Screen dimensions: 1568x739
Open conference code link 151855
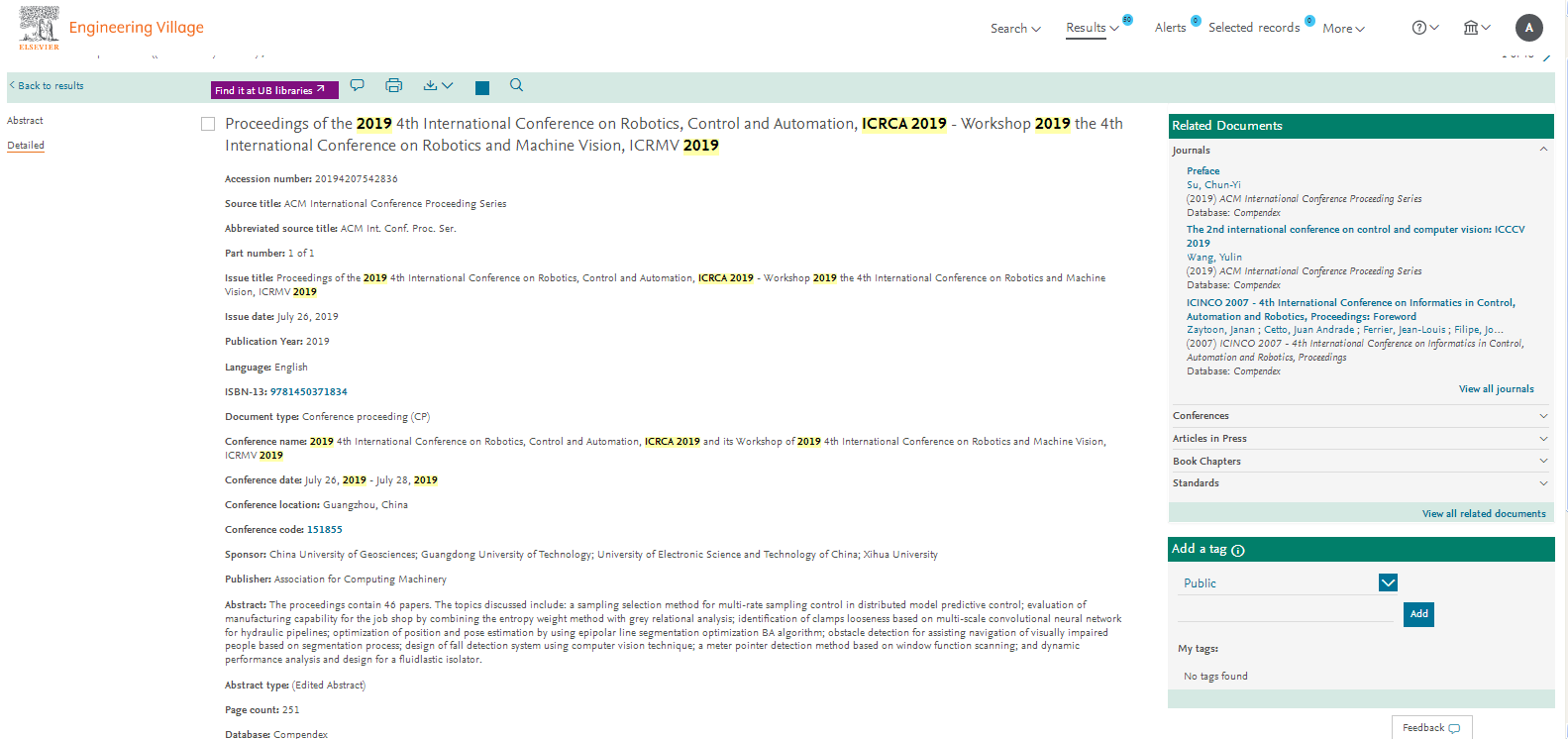click(325, 530)
